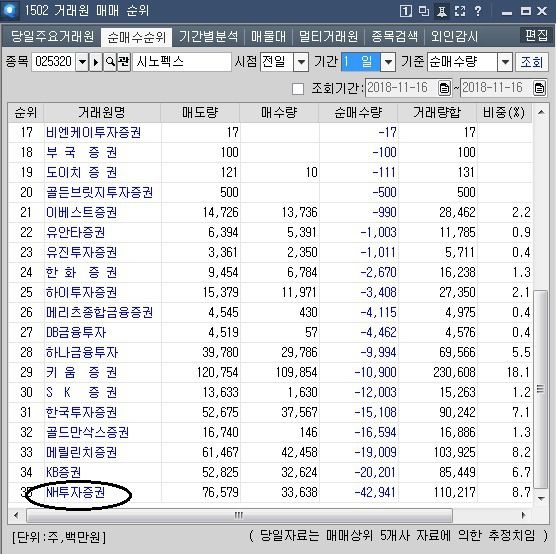Select broker row 유안타증권
Screen dimensions: 556x554
point(270,232)
